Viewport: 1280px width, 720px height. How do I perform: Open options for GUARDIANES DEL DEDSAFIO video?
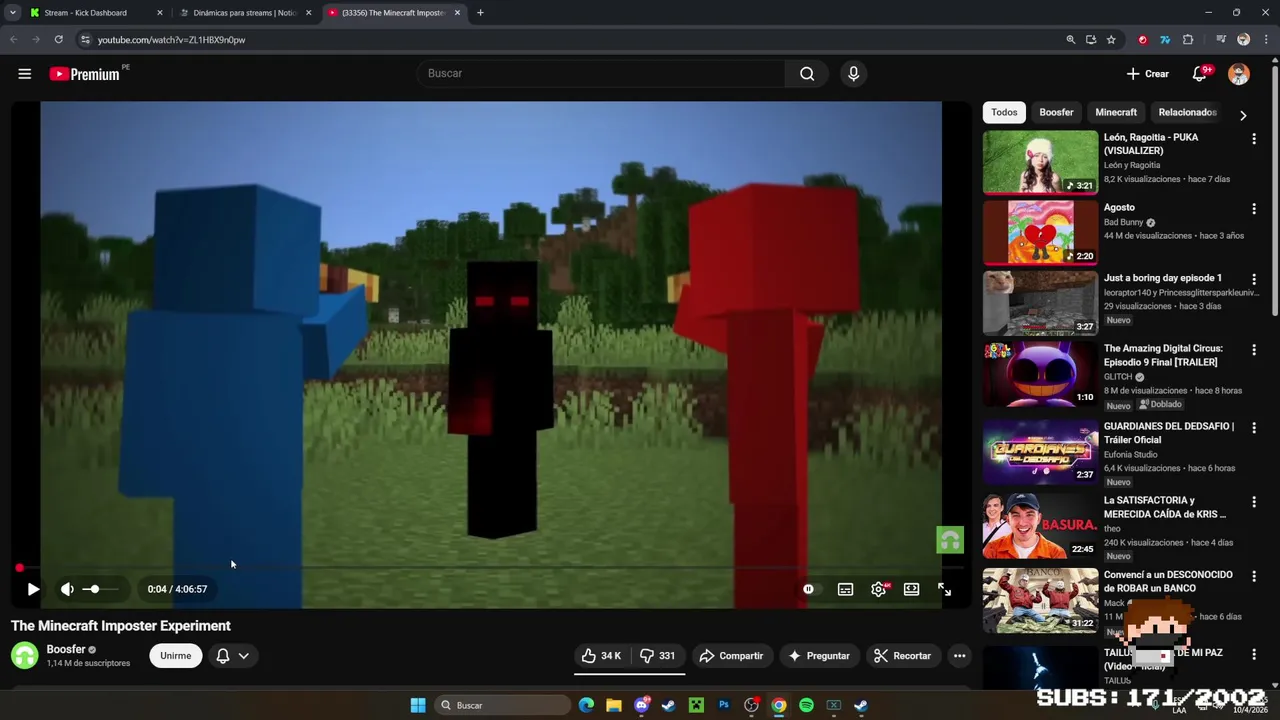1254,428
